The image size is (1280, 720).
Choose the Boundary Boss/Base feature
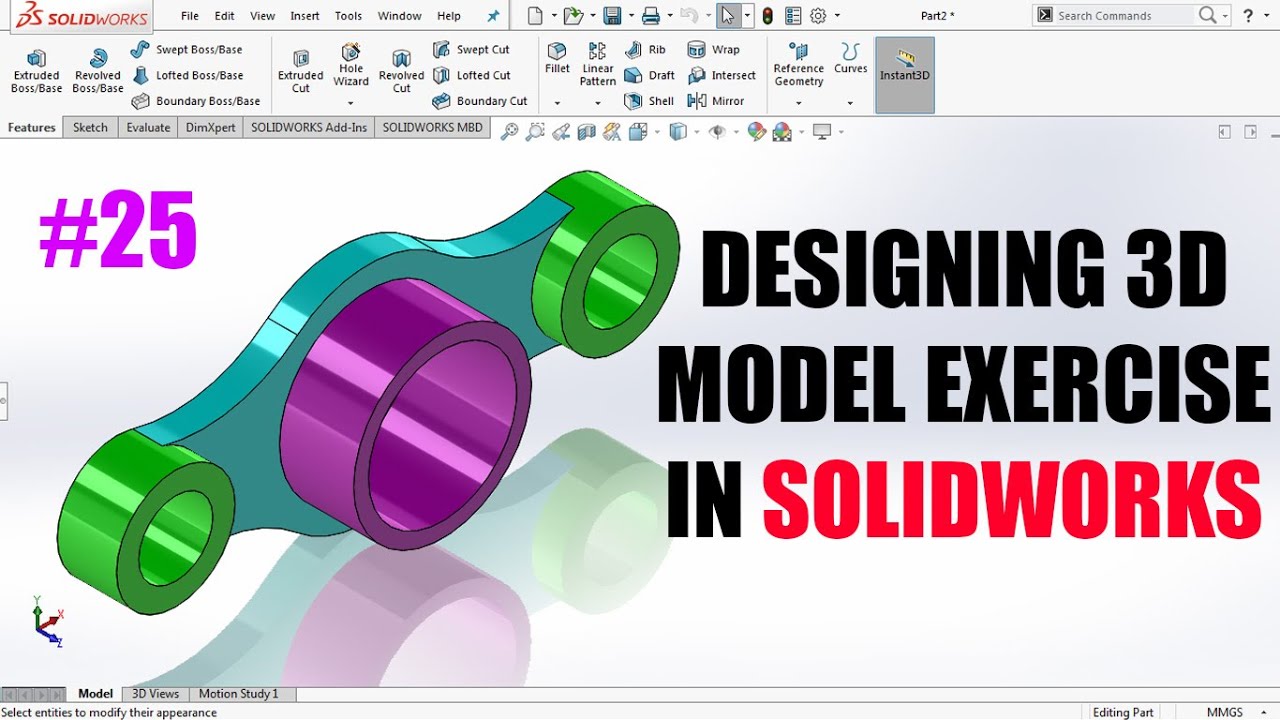point(196,101)
